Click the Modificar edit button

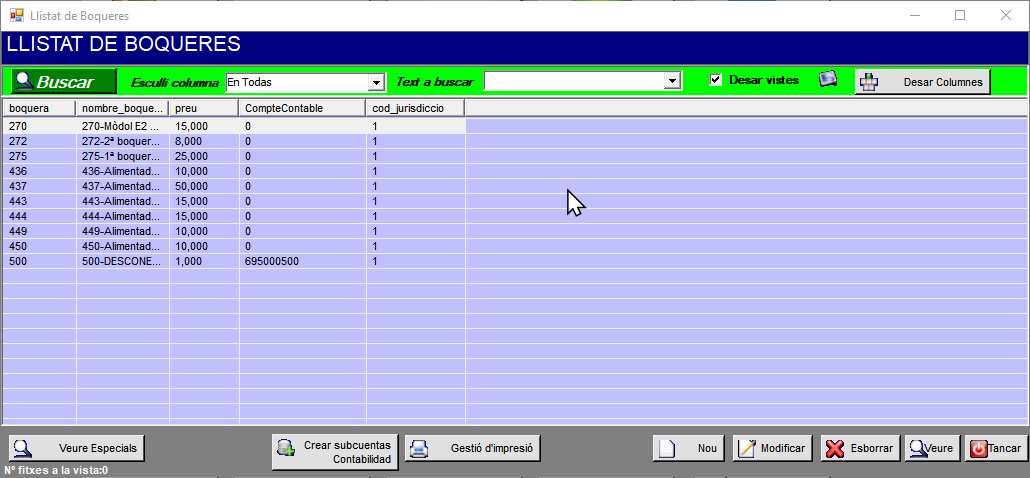point(772,449)
